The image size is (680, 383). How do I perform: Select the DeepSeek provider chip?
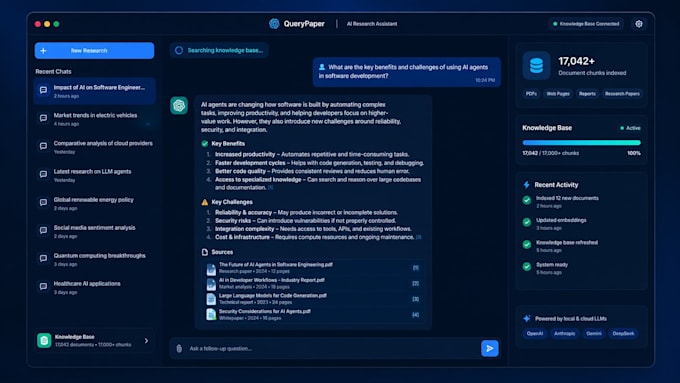point(623,334)
